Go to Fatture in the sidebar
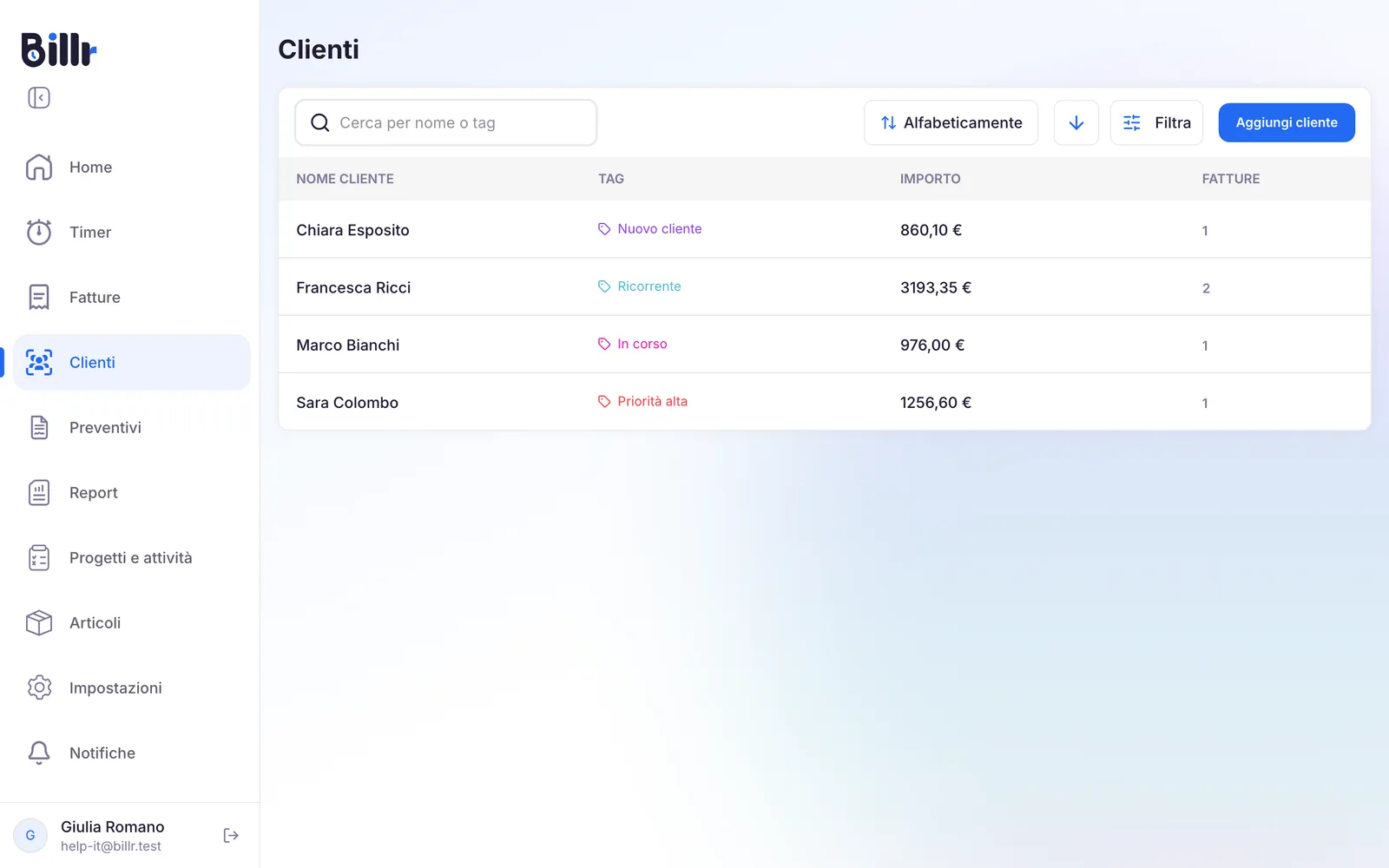This screenshot has height=868, width=1389. [132, 297]
